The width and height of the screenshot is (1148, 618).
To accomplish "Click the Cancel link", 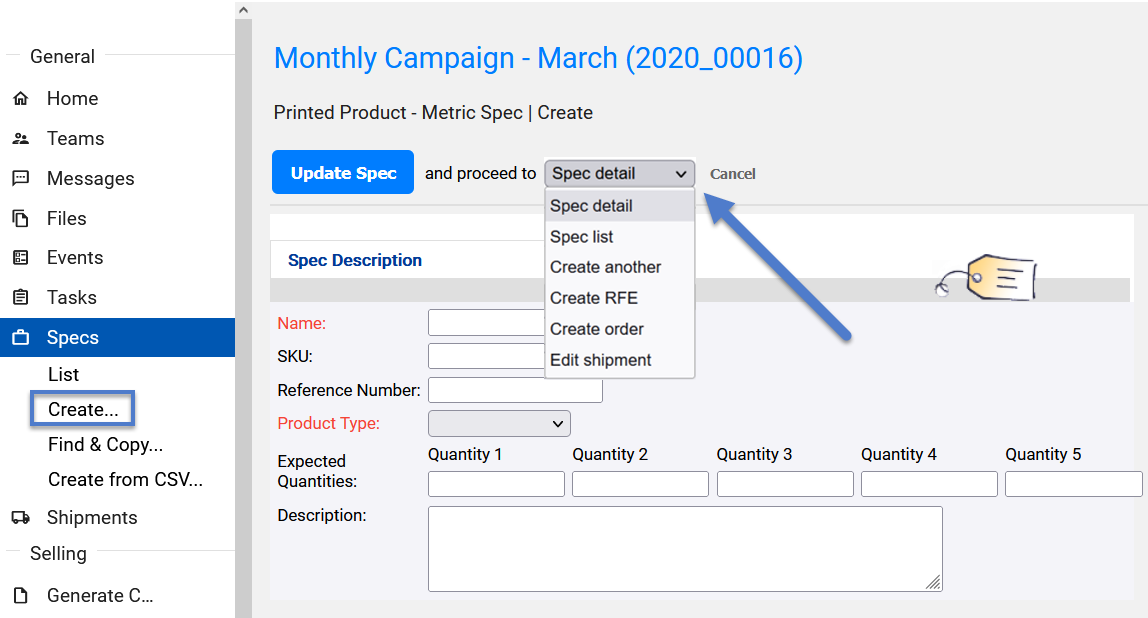I will coord(732,174).
